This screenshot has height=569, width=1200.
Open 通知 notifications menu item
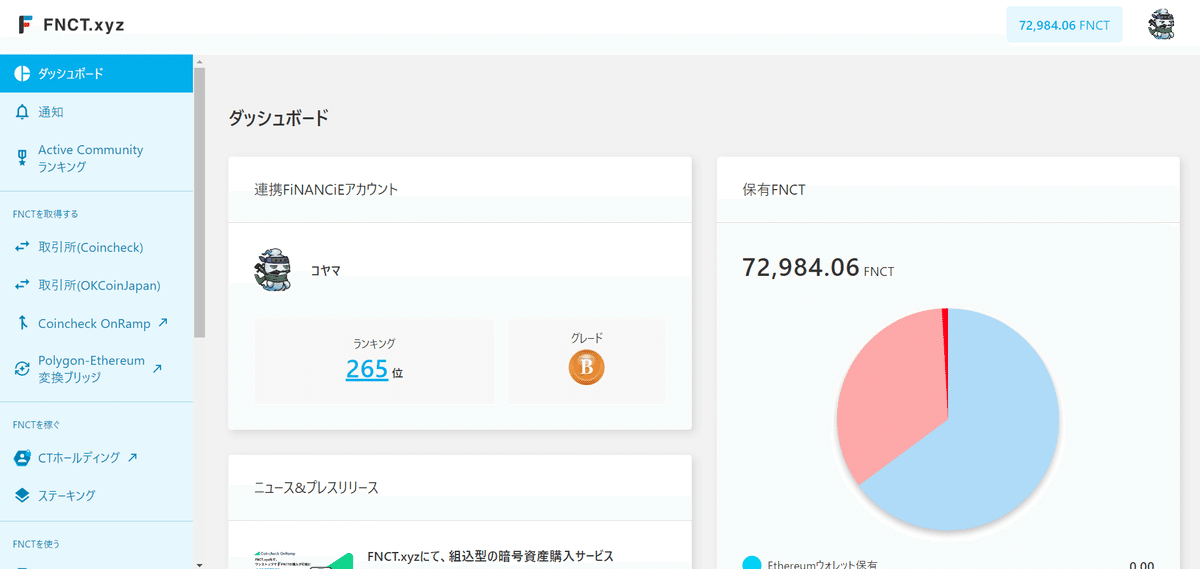click(x=96, y=112)
